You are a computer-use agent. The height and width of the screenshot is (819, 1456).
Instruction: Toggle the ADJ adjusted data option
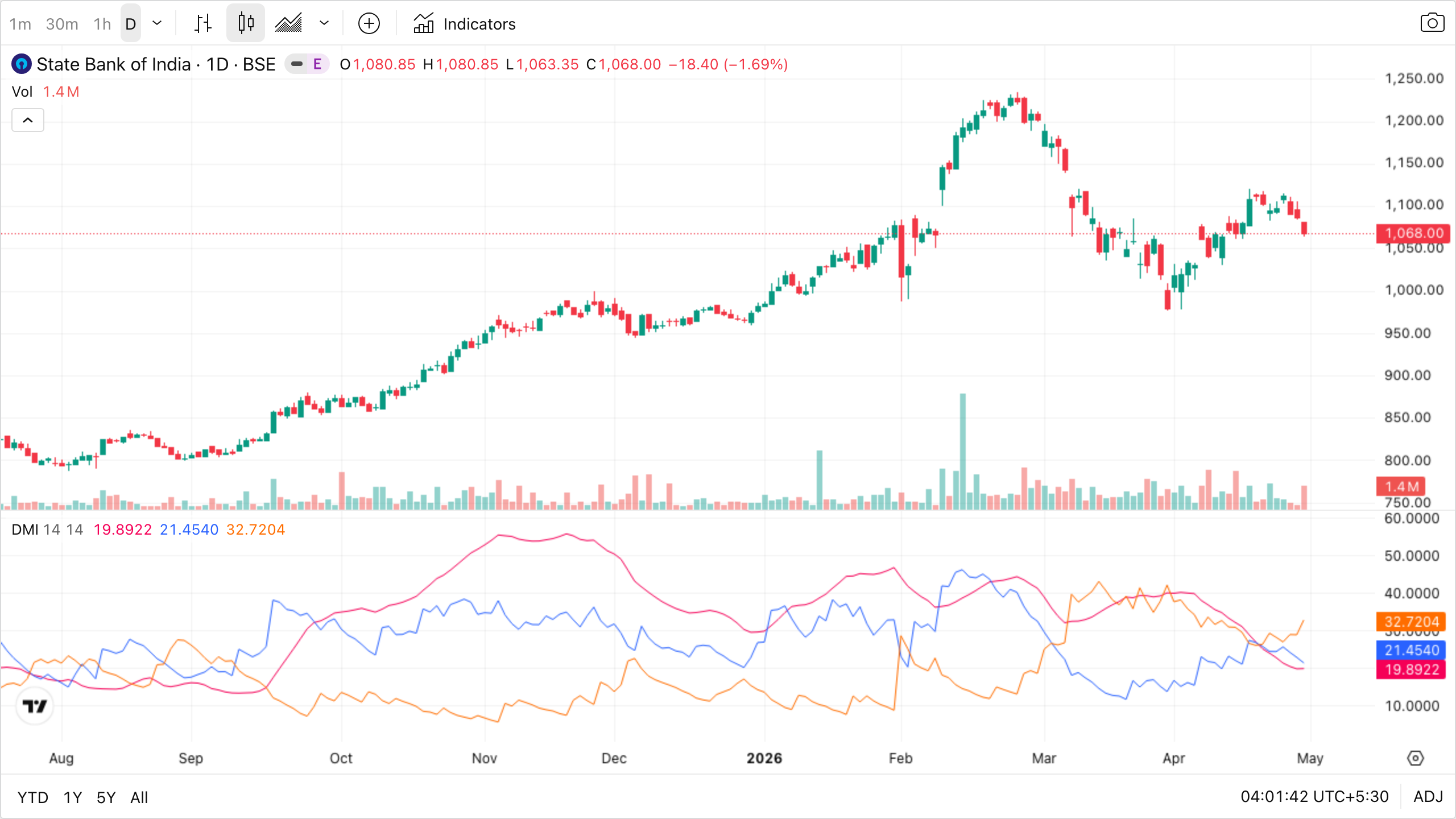point(1429,796)
